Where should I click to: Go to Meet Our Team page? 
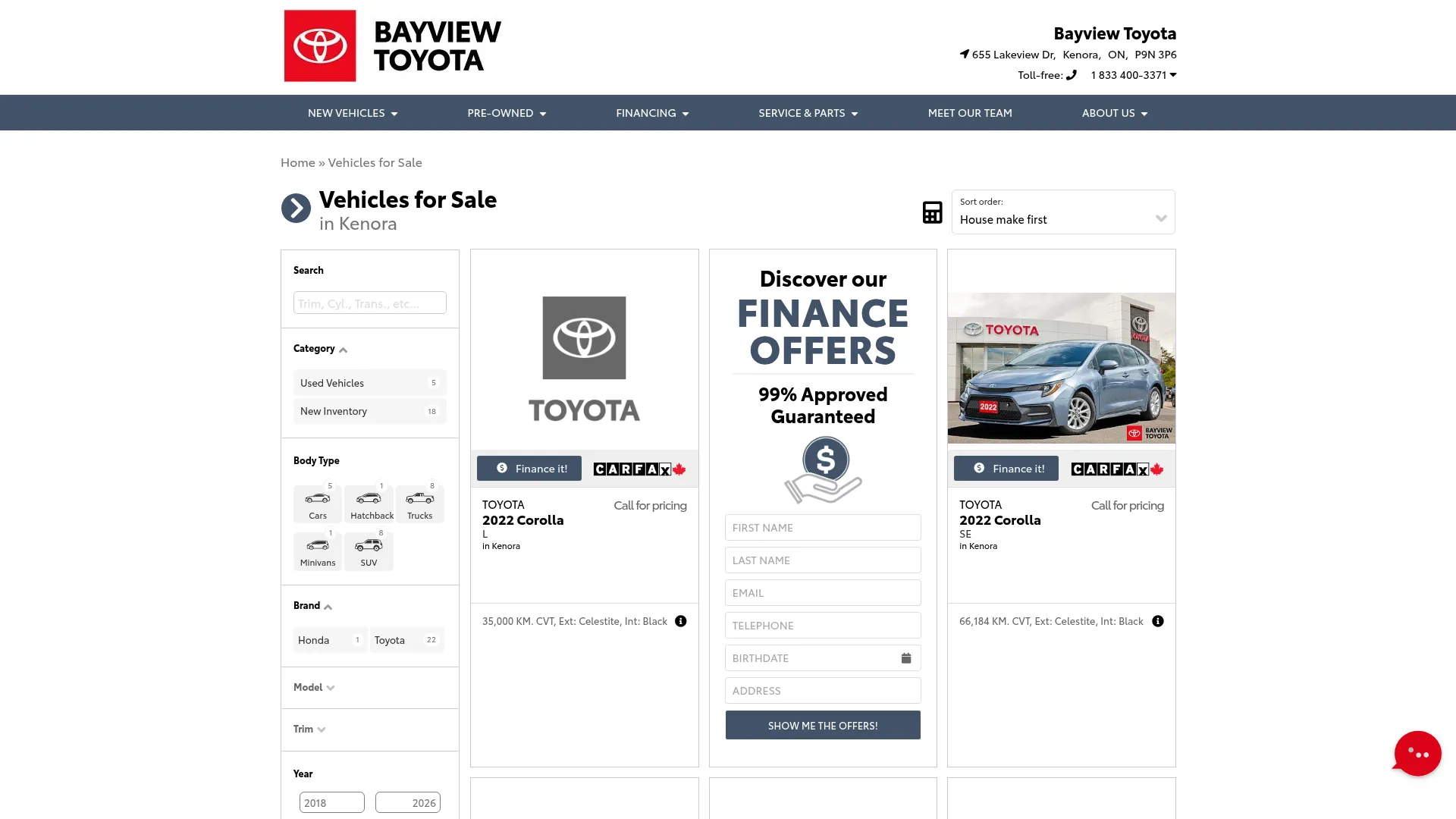pyautogui.click(x=970, y=113)
